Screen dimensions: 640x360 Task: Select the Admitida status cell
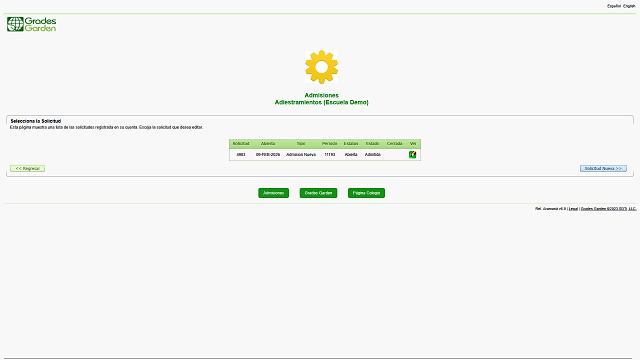click(373, 155)
